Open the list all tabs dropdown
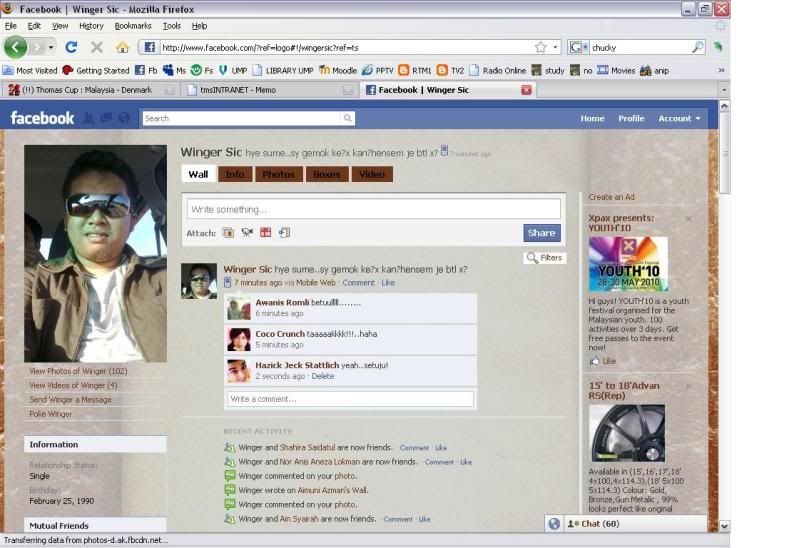799x548 pixels. point(724,90)
